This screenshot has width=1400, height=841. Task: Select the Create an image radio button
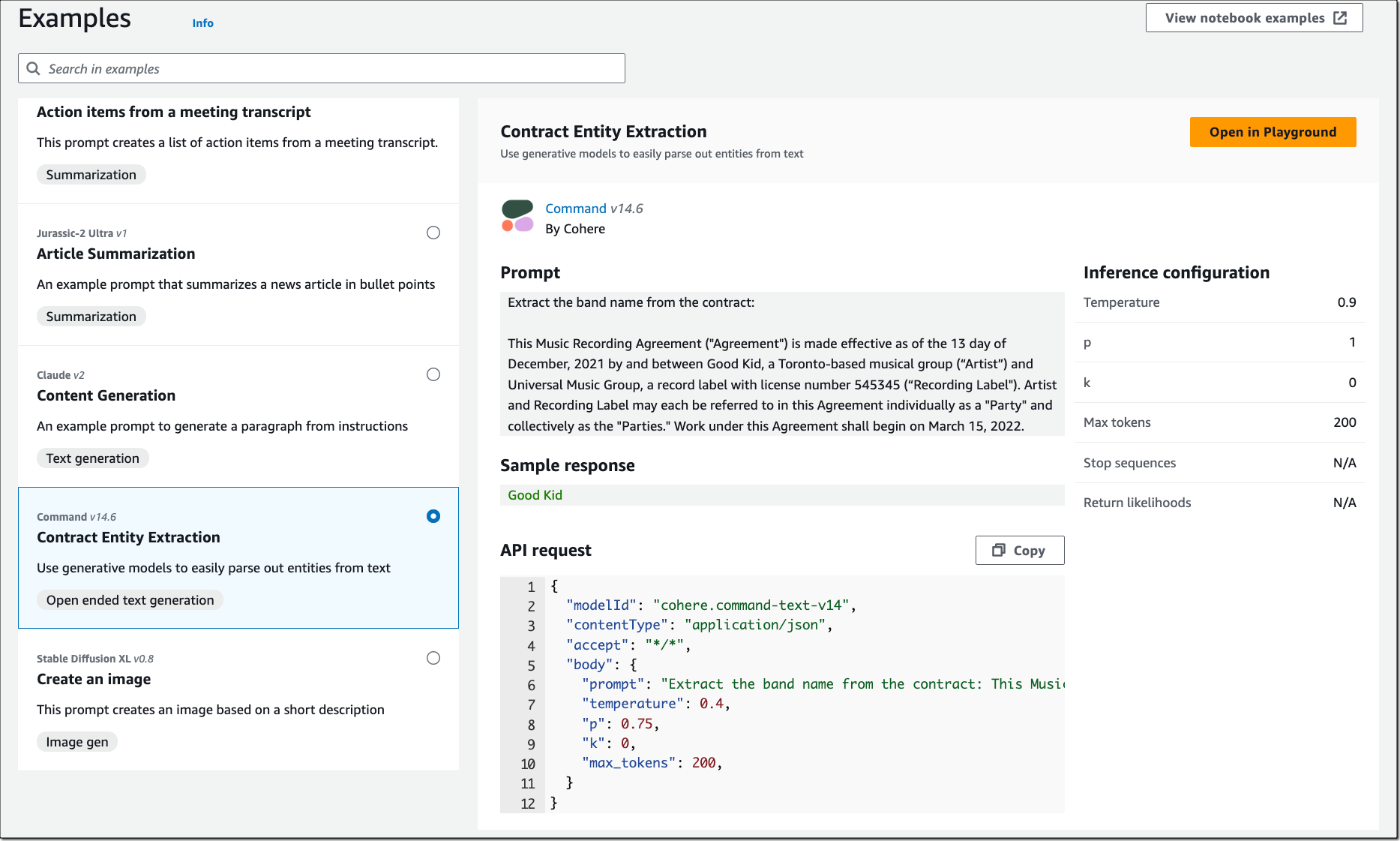coord(433,658)
